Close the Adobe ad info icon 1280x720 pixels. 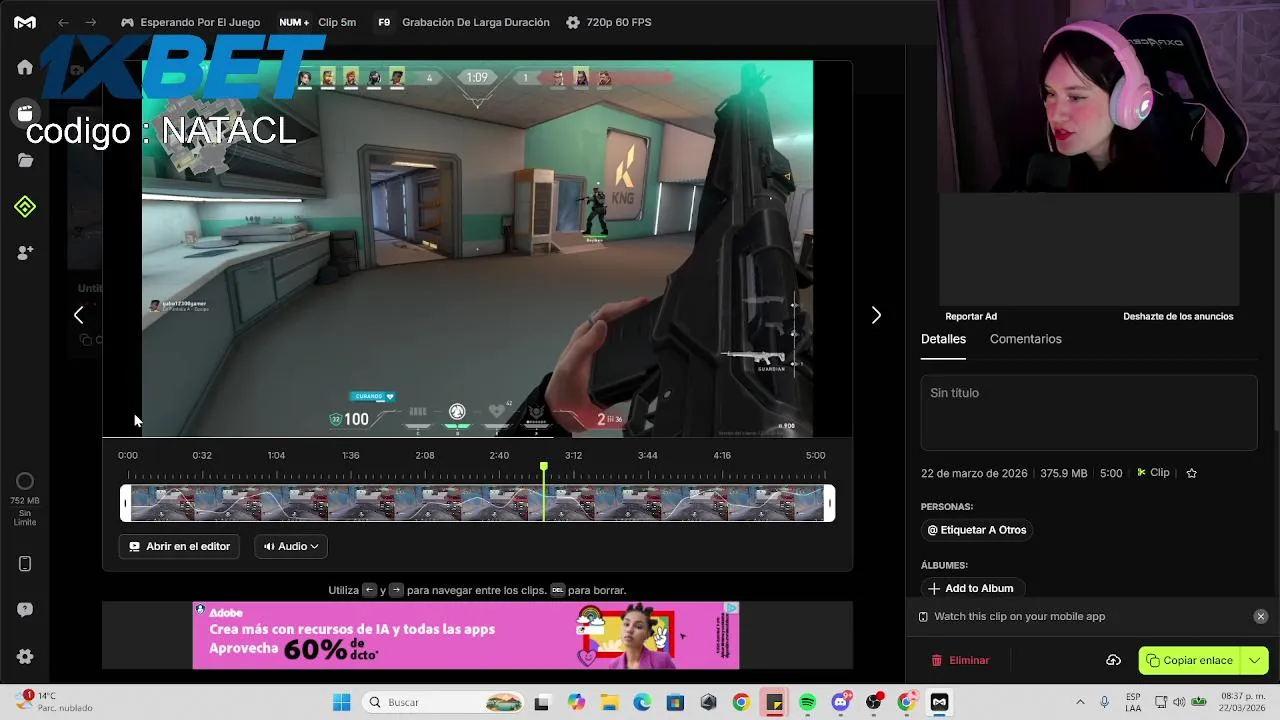pos(732,608)
